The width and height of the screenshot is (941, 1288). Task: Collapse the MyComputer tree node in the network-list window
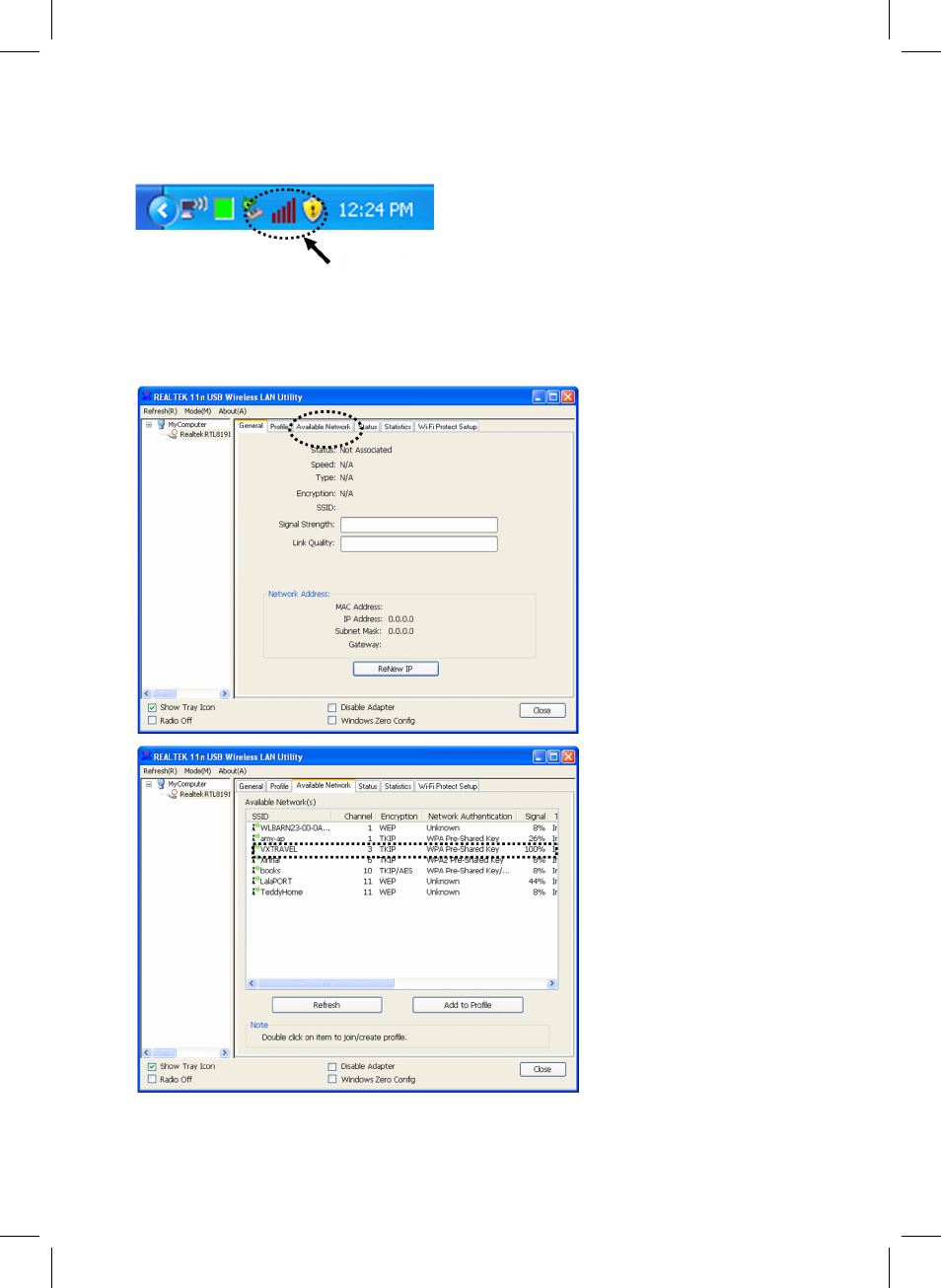pyautogui.click(x=149, y=785)
